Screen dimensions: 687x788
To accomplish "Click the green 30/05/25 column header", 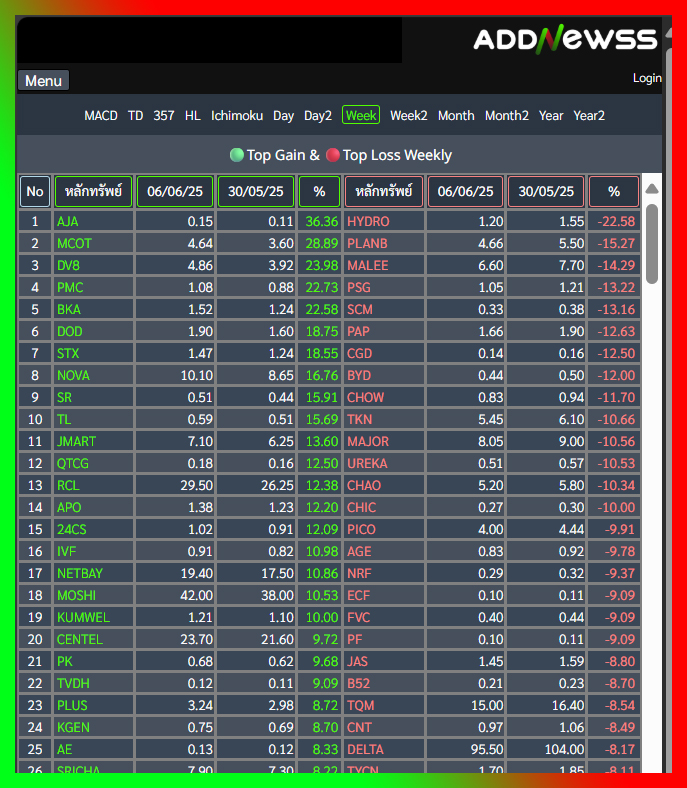I will point(256,191).
